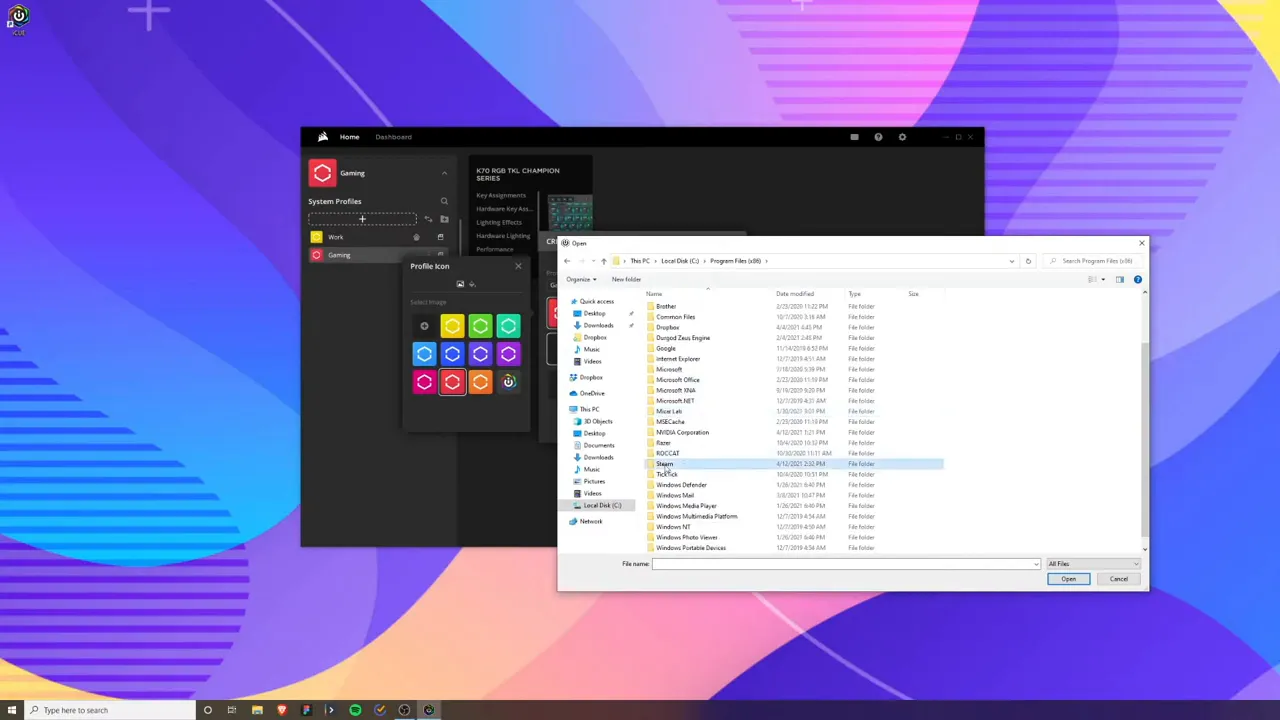Click the Open button in the file dialog
Image resolution: width=1280 pixels, height=720 pixels.
coord(1068,579)
